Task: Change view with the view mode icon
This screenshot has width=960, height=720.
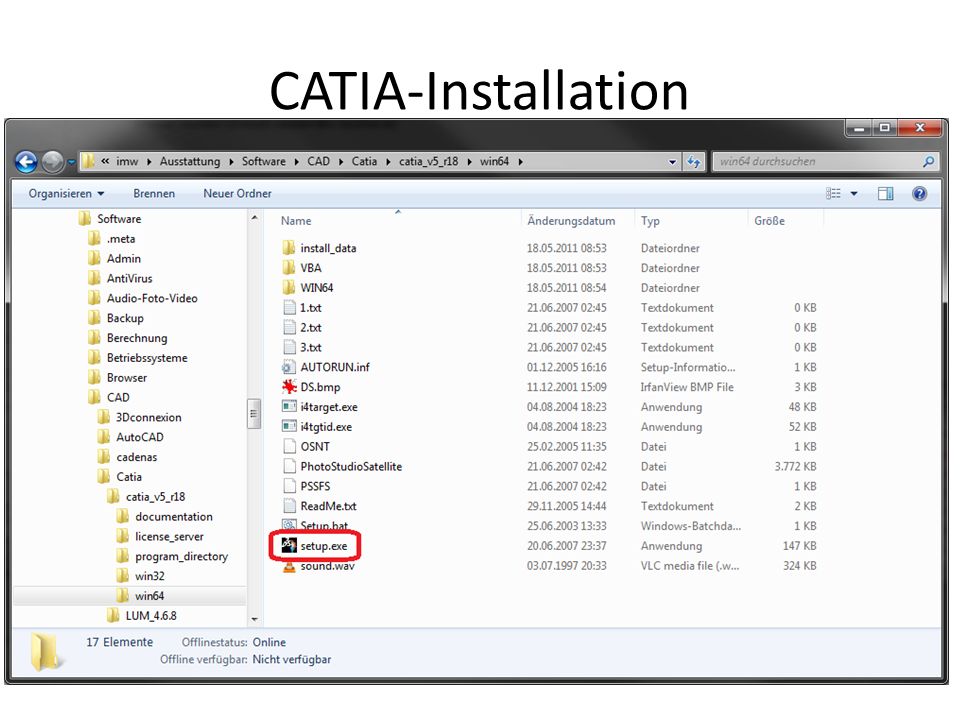Action: 833,193
